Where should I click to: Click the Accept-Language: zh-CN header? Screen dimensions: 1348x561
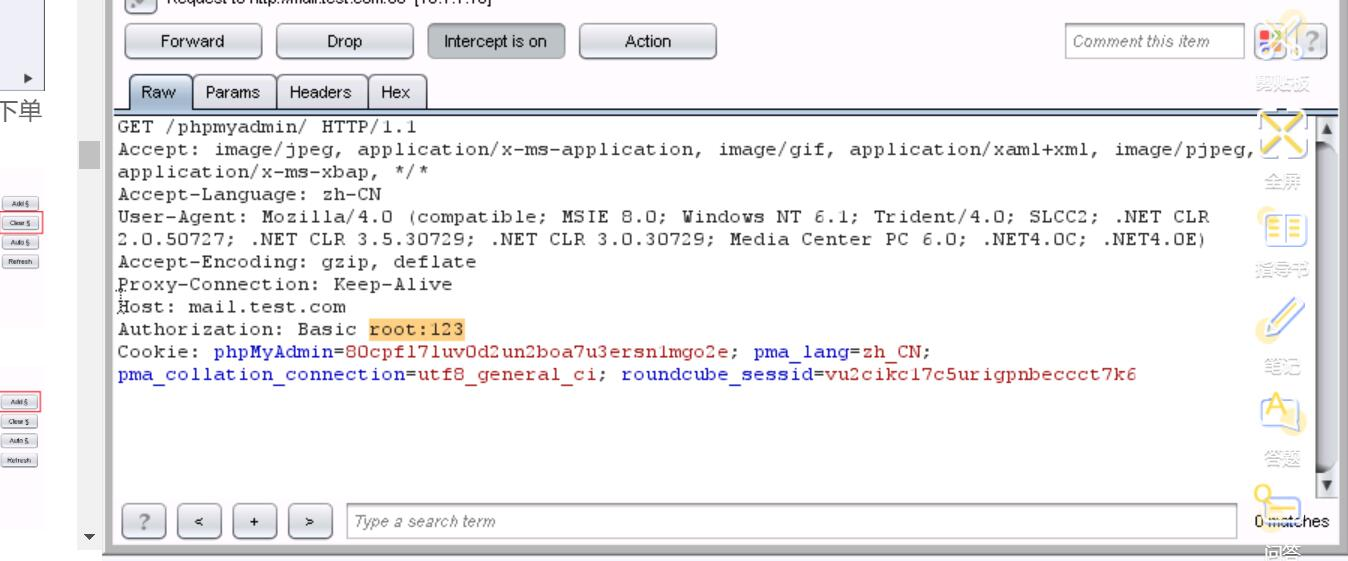[250, 196]
